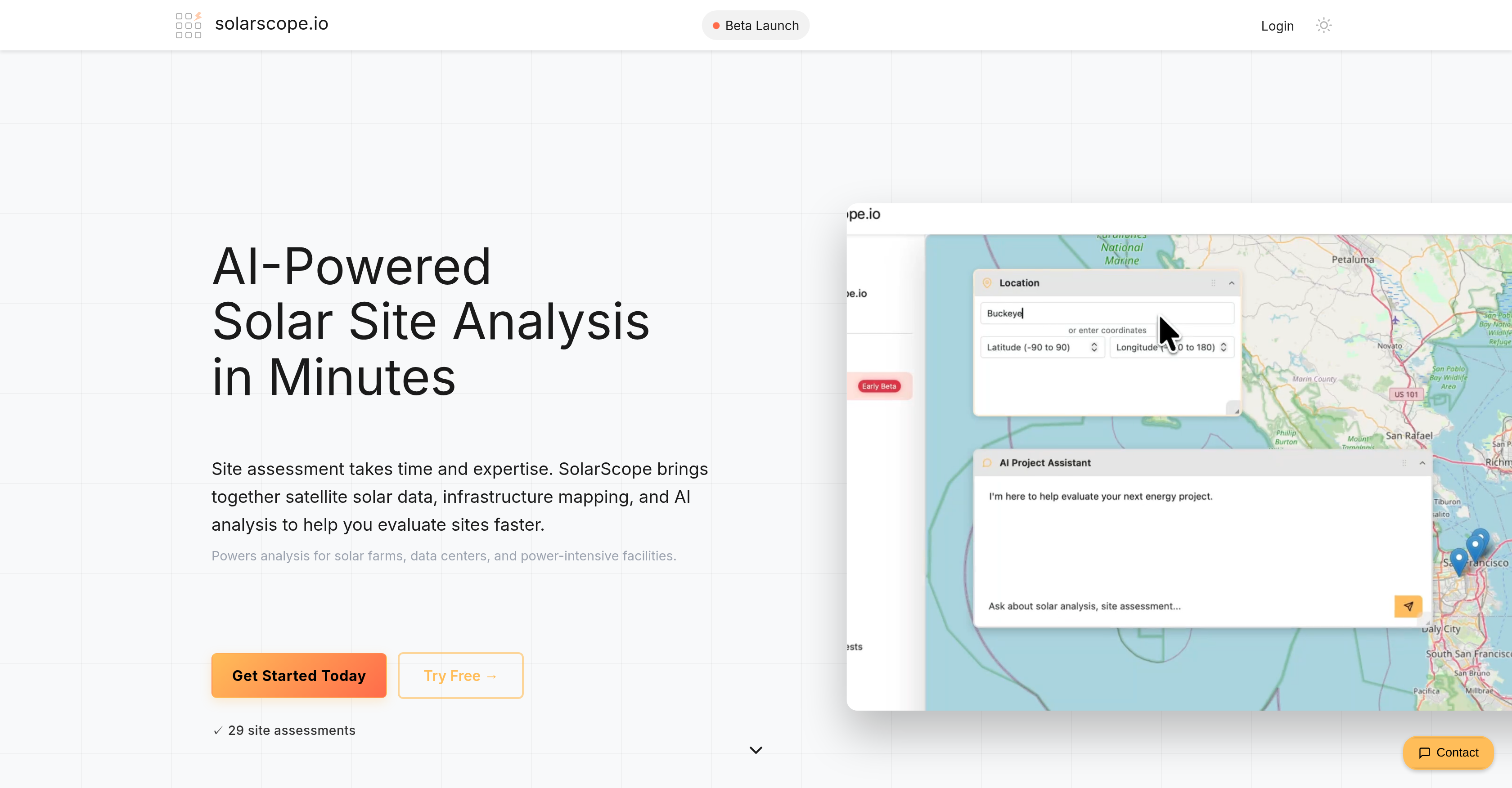Click the US 101 highway shield on map

point(1406,394)
